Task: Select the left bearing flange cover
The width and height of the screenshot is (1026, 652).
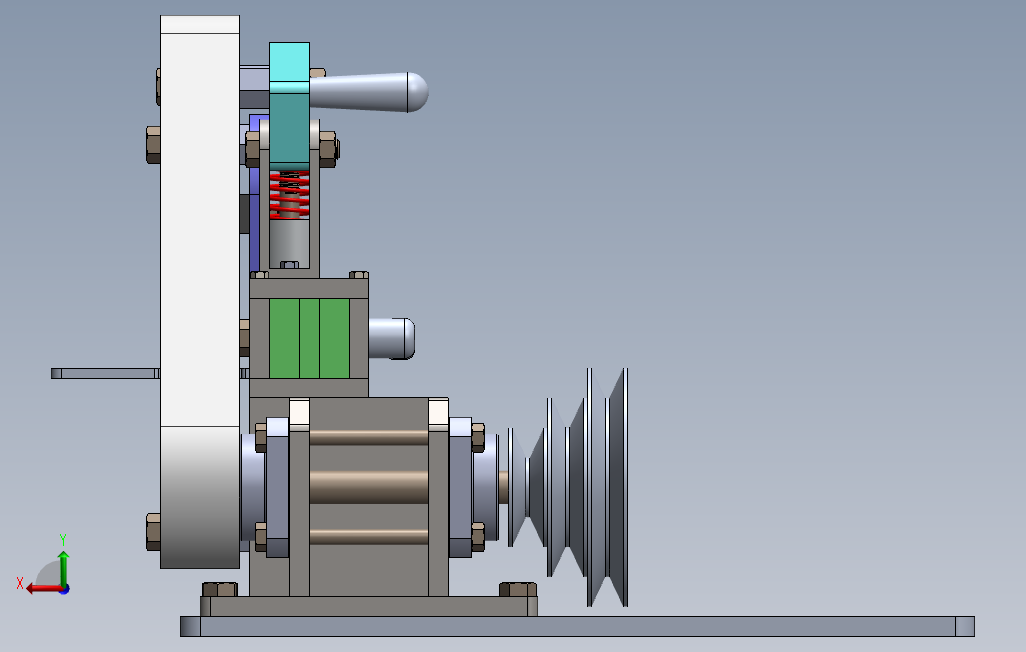Action: [x=277, y=487]
